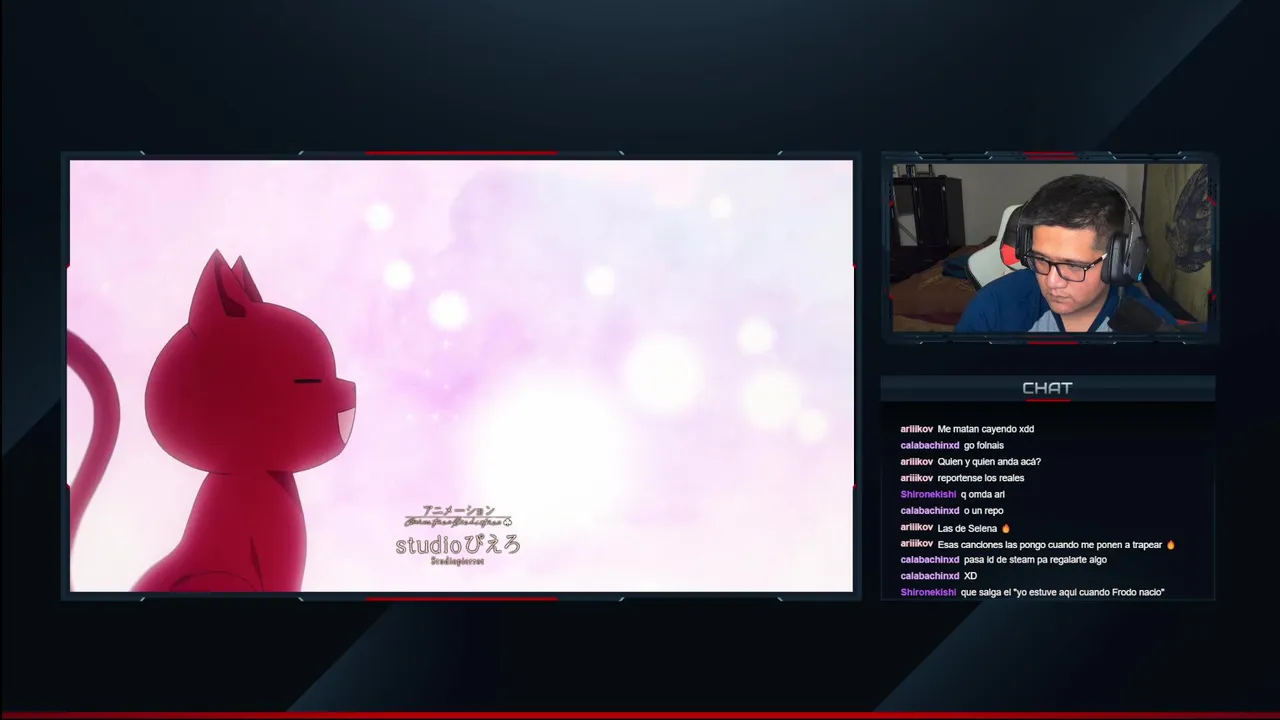Click username ariiikov beside 'Quien y quien anda acá?'
The width and height of the screenshot is (1280, 720).
(917, 462)
